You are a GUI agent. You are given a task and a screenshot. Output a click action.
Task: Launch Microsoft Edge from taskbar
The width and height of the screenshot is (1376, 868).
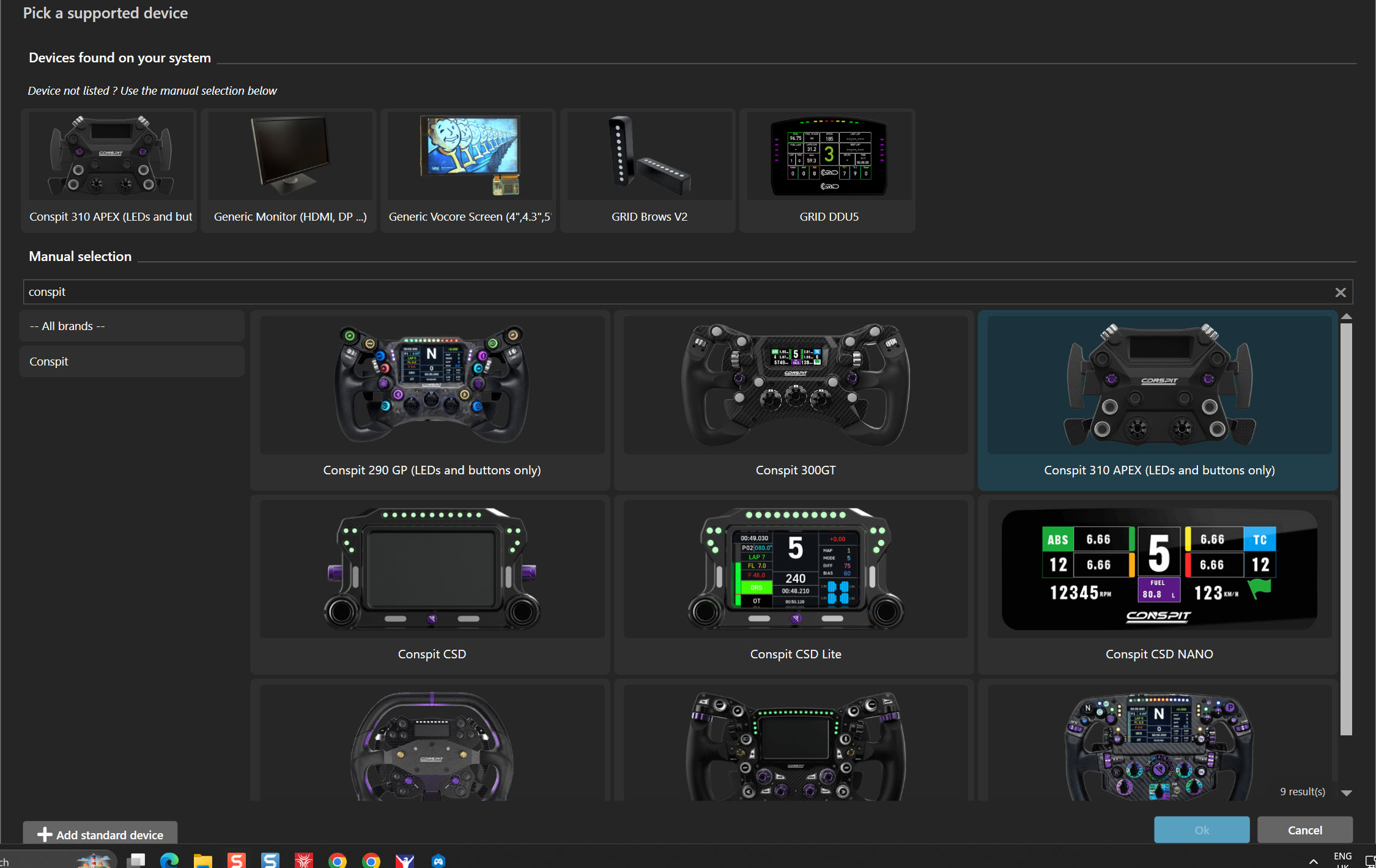169,860
